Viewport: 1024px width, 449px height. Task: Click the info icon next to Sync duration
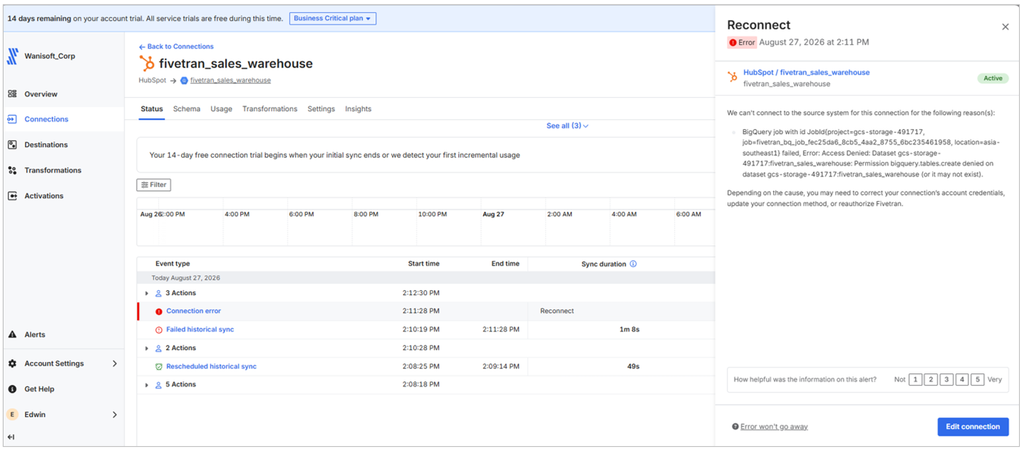pyautogui.click(x=633, y=264)
